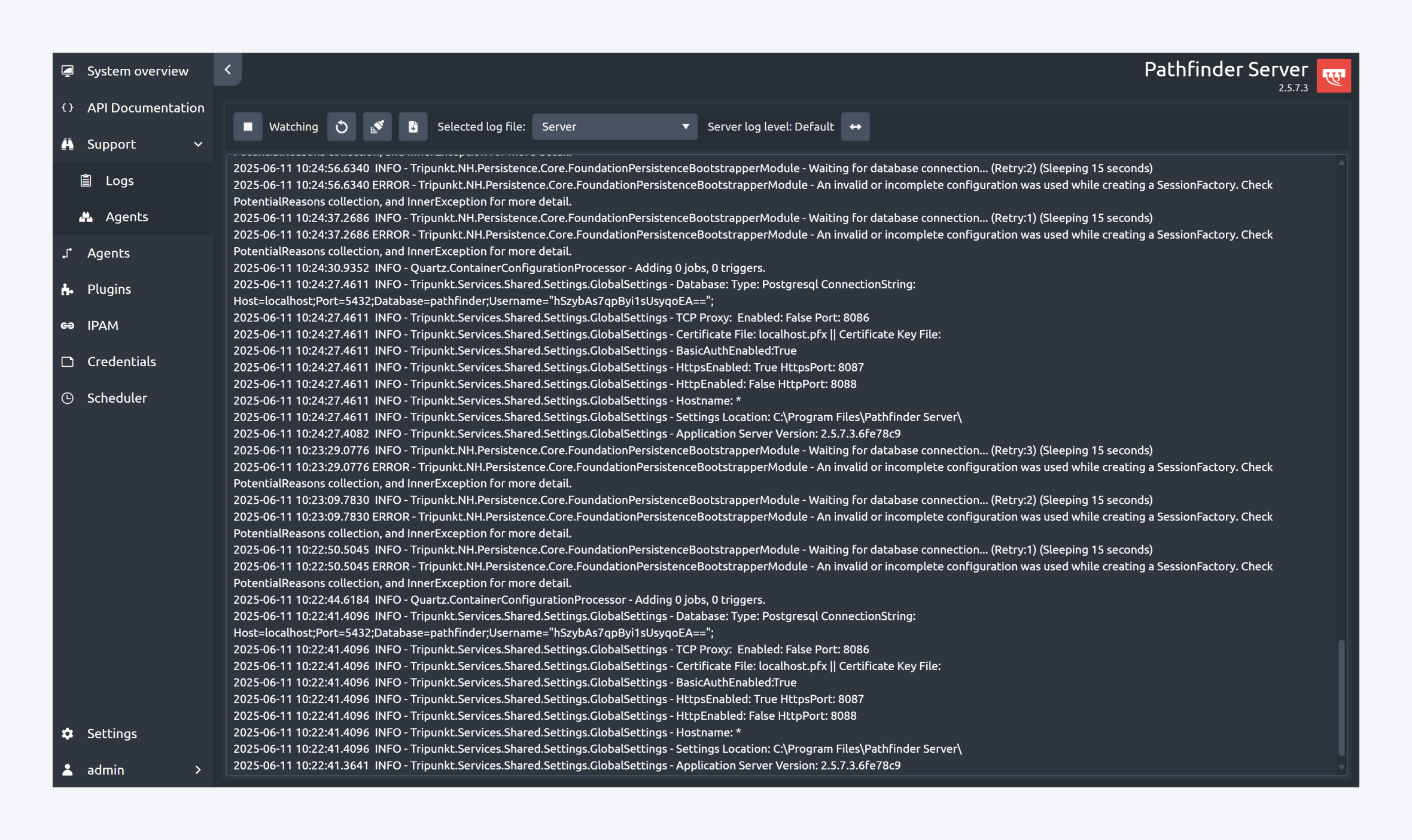Toggle the server log level button
1412x840 pixels.
tap(855, 126)
